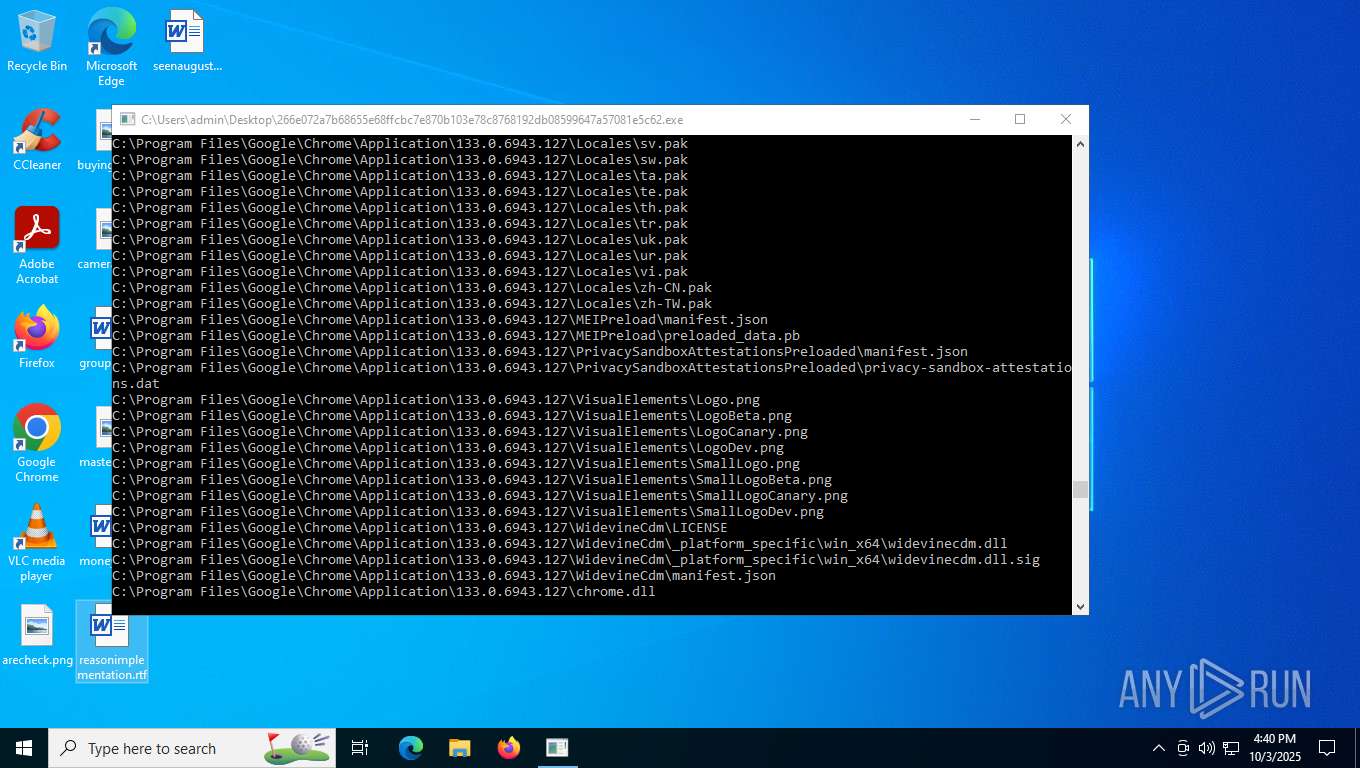
Task: Click the chrome.dll output line
Action: 384,592
